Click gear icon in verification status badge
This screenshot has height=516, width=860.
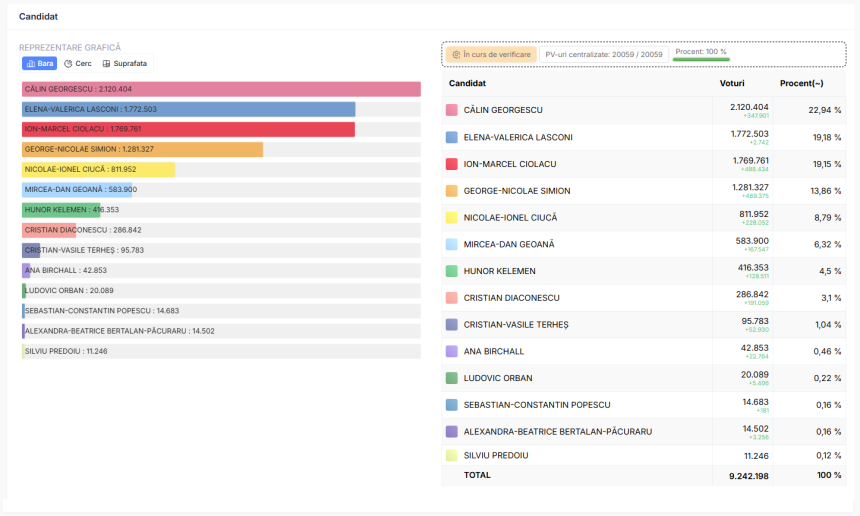pos(456,55)
